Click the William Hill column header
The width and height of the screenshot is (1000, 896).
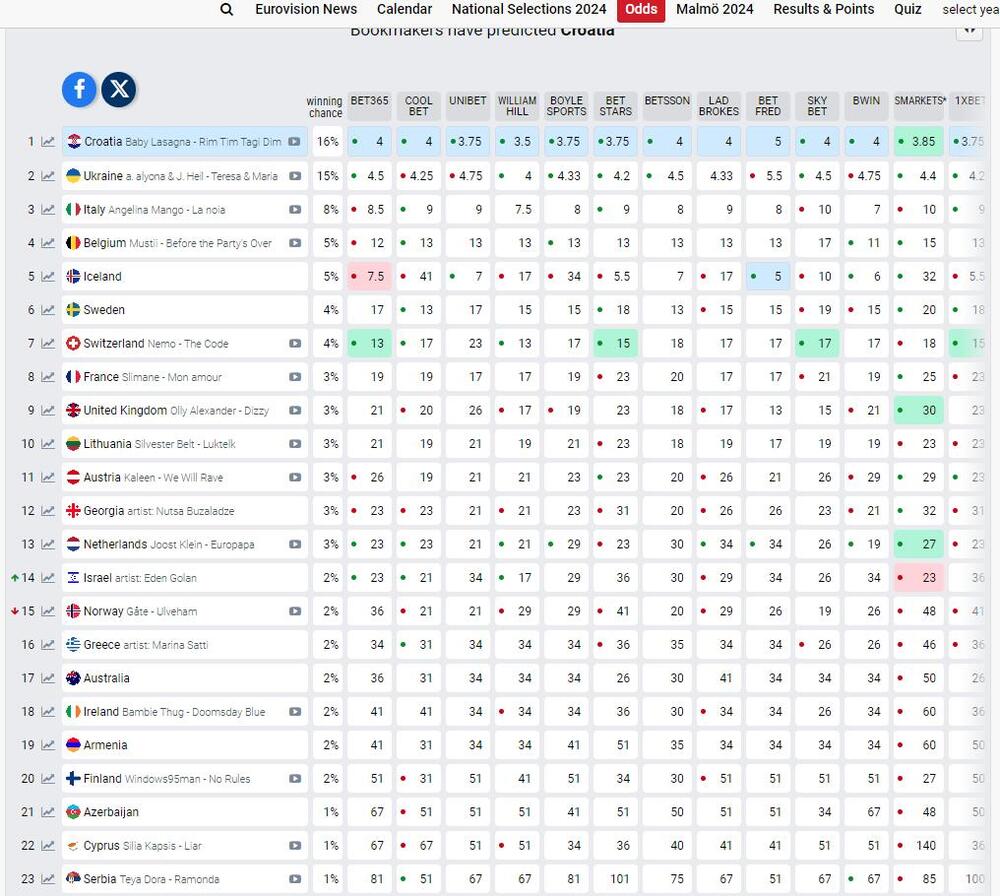(x=517, y=106)
